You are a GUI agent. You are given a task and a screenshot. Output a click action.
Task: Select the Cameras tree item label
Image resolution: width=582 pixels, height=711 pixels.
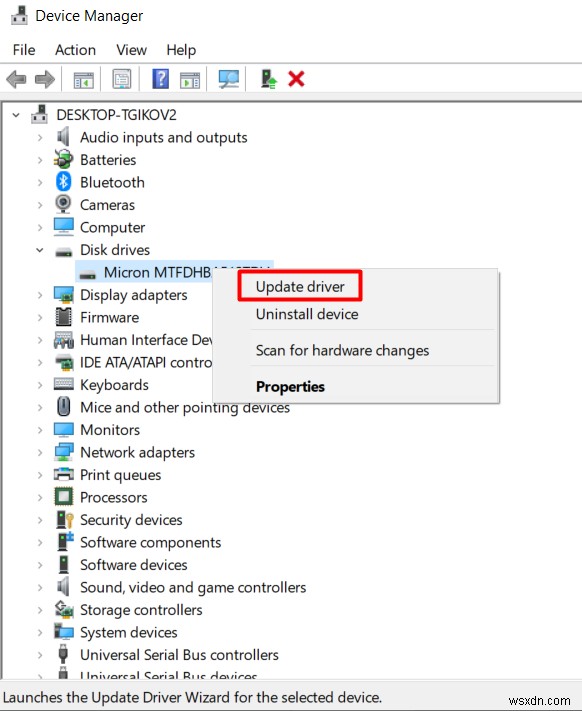(x=107, y=205)
